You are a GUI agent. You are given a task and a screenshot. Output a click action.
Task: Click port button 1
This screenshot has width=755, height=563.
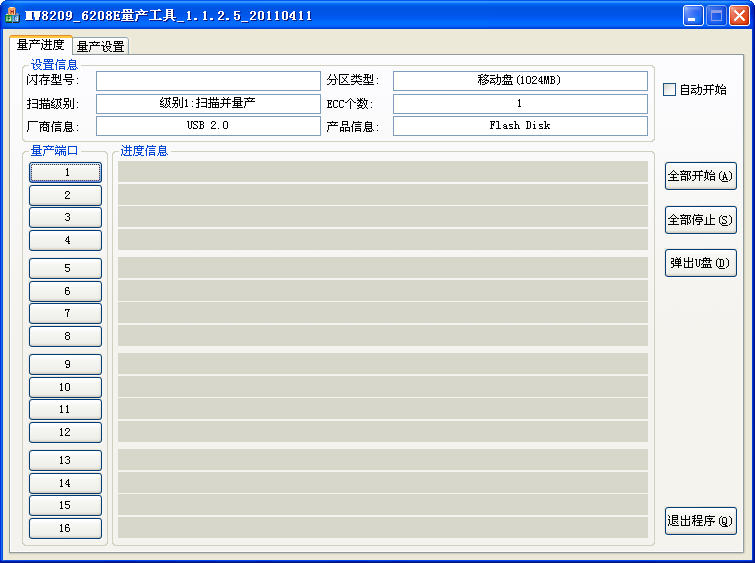tap(66, 172)
